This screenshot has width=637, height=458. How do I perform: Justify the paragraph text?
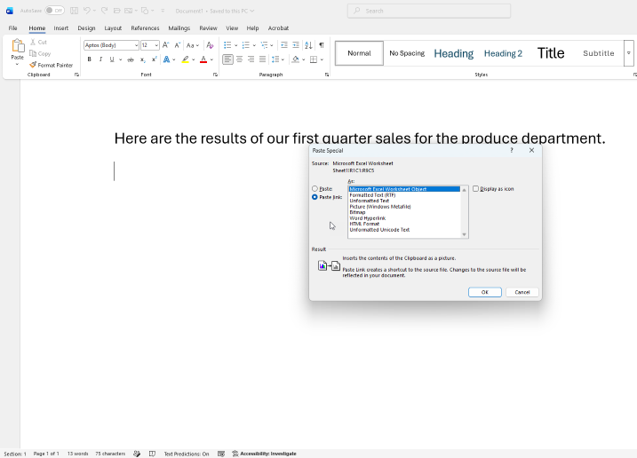pyautogui.click(x=262, y=60)
